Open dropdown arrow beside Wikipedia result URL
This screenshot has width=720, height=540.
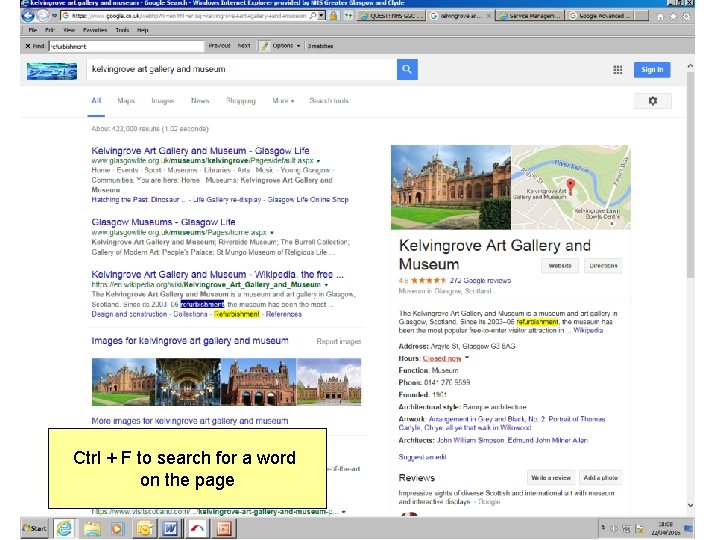pyautogui.click(x=326, y=285)
